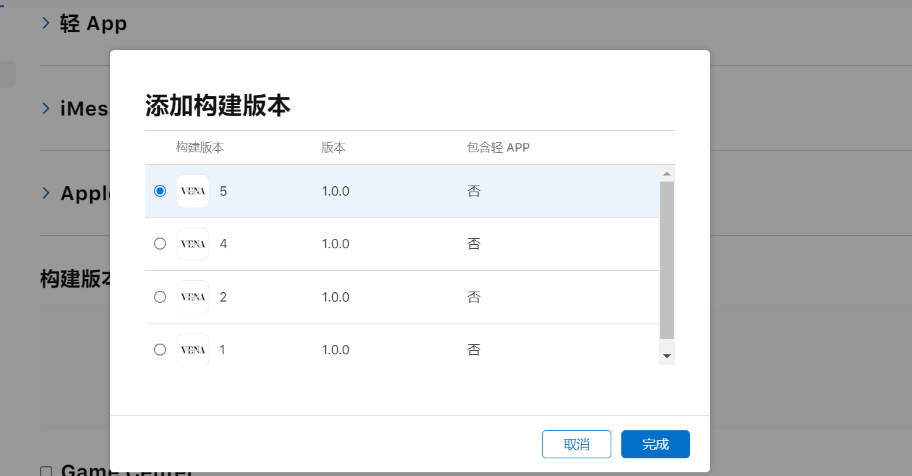
Task: Select the build 5 radio button
Action: click(x=160, y=191)
